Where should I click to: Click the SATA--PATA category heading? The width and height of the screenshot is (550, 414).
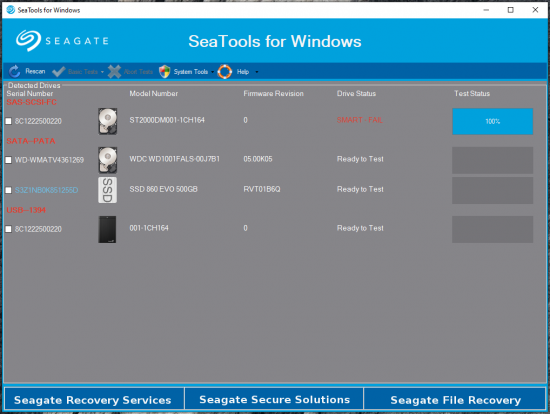[x=31, y=141]
